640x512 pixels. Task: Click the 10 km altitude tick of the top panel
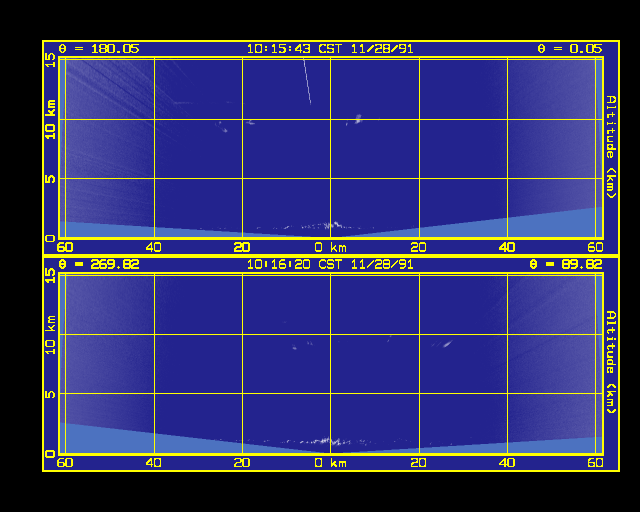pyautogui.click(x=50, y=119)
